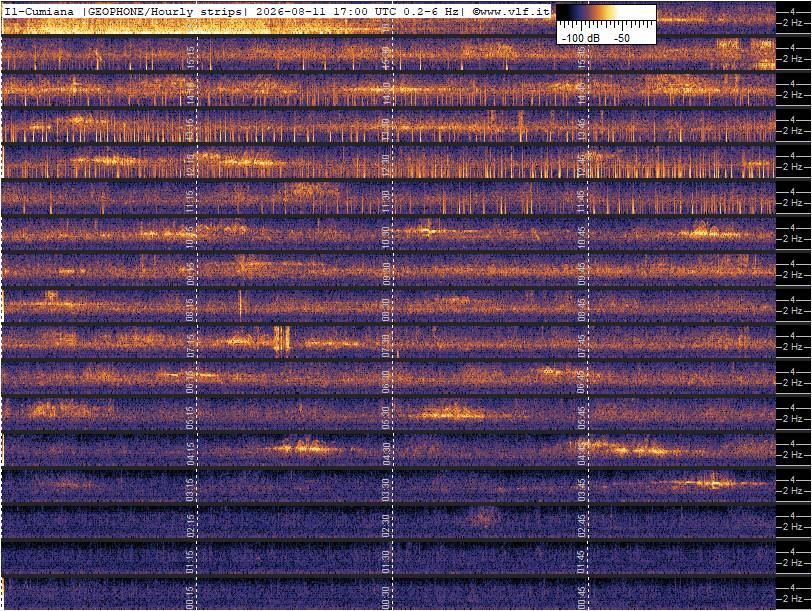Select the 03:30 time marker
The image size is (812, 611).
pyautogui.click(x=386, y=490)
